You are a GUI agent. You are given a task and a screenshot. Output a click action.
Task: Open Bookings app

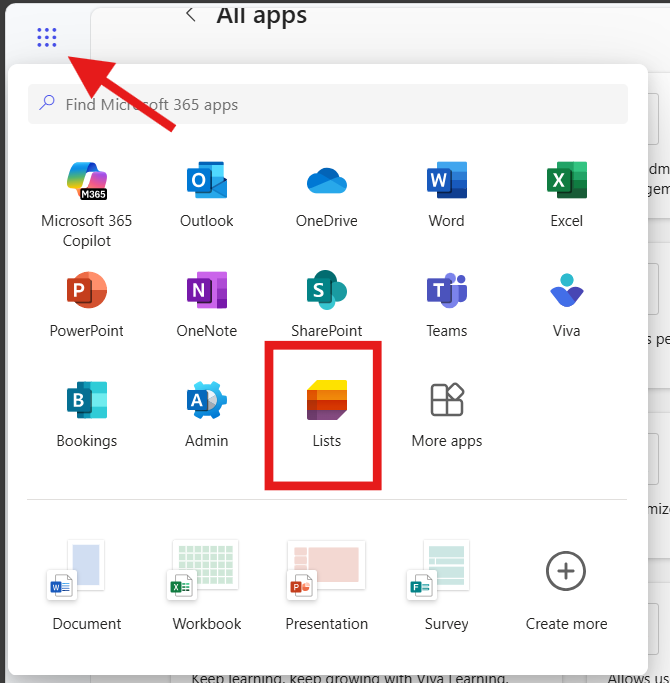coord(87,414)
